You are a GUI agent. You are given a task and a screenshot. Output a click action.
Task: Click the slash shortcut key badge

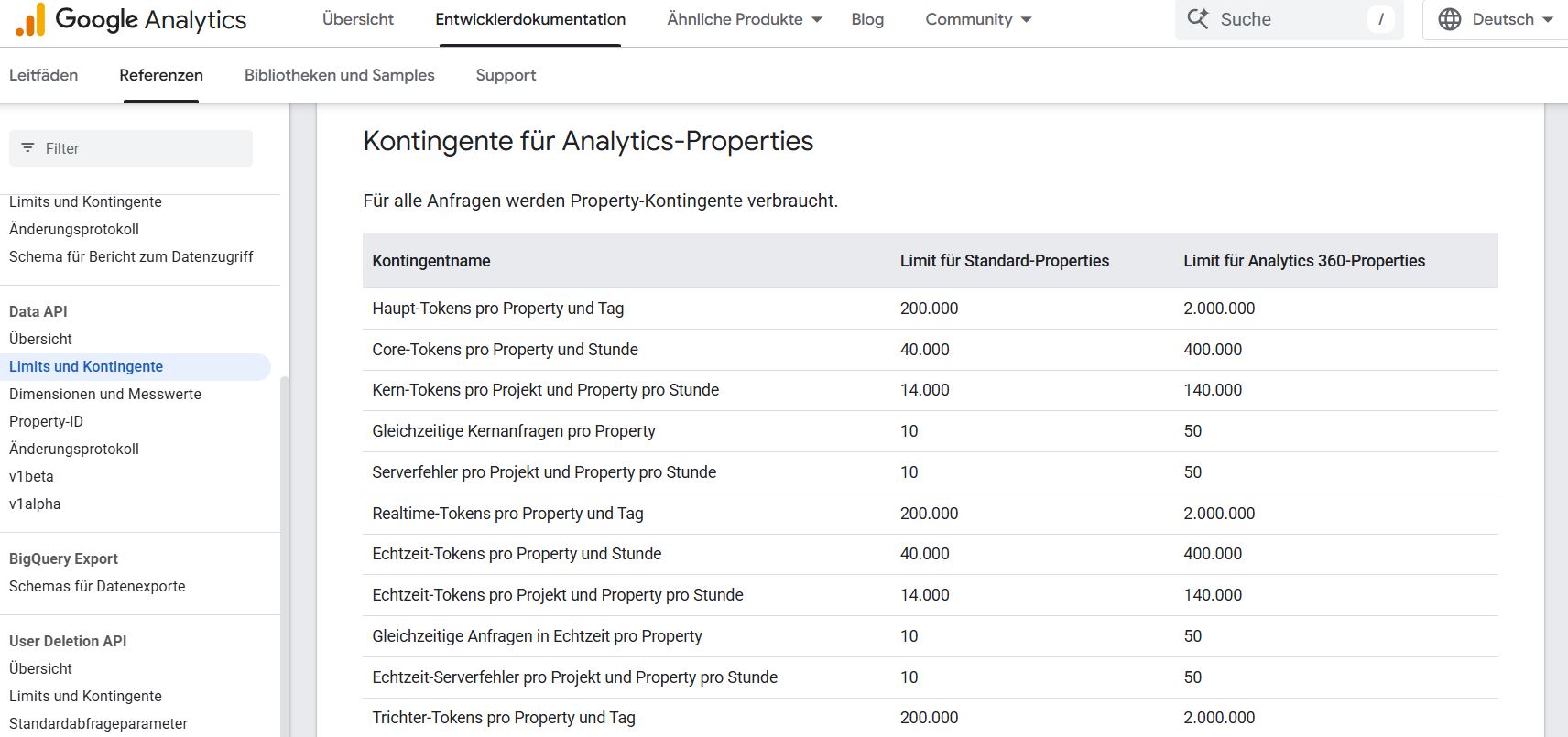coord(1380,19)
